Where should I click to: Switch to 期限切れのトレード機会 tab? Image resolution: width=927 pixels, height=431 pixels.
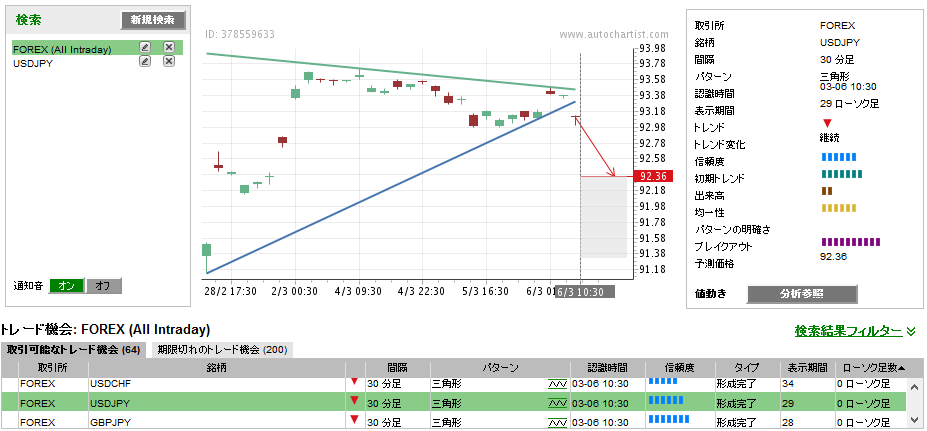point(220,350)
